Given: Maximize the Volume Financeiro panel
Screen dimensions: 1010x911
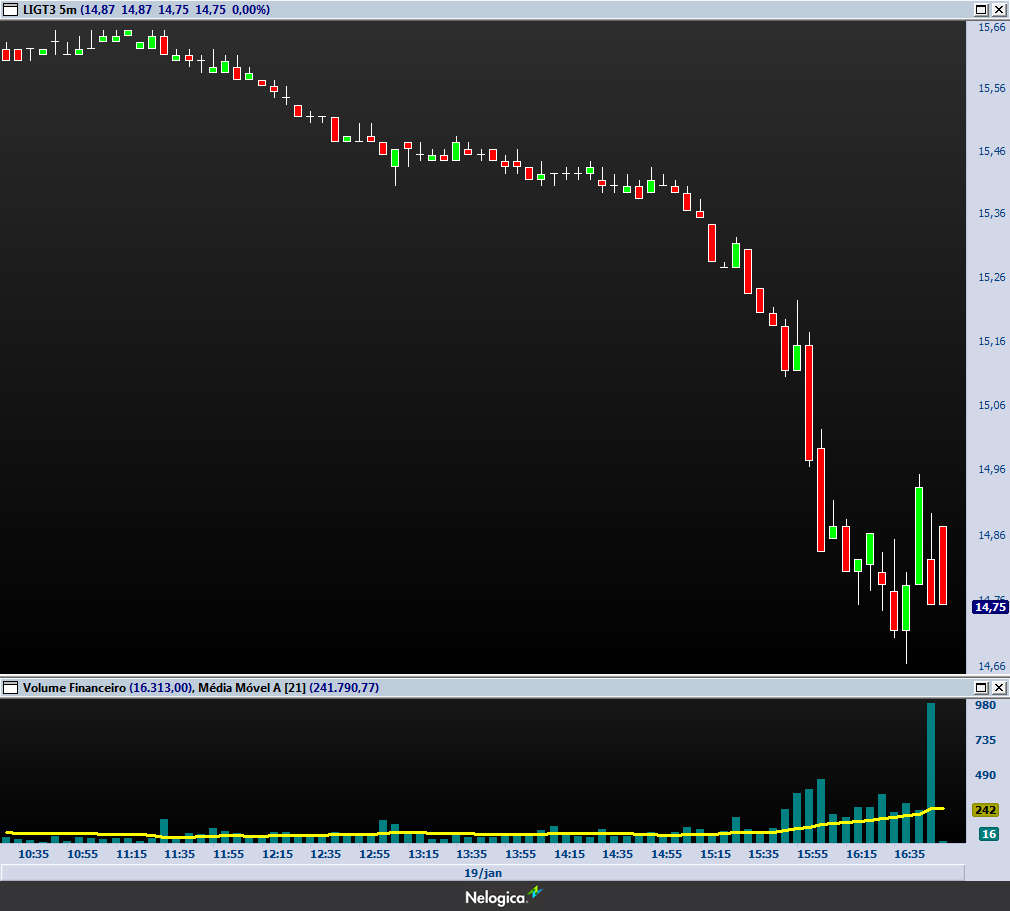Looking at the screenshot, I should (x=981, y=688).
